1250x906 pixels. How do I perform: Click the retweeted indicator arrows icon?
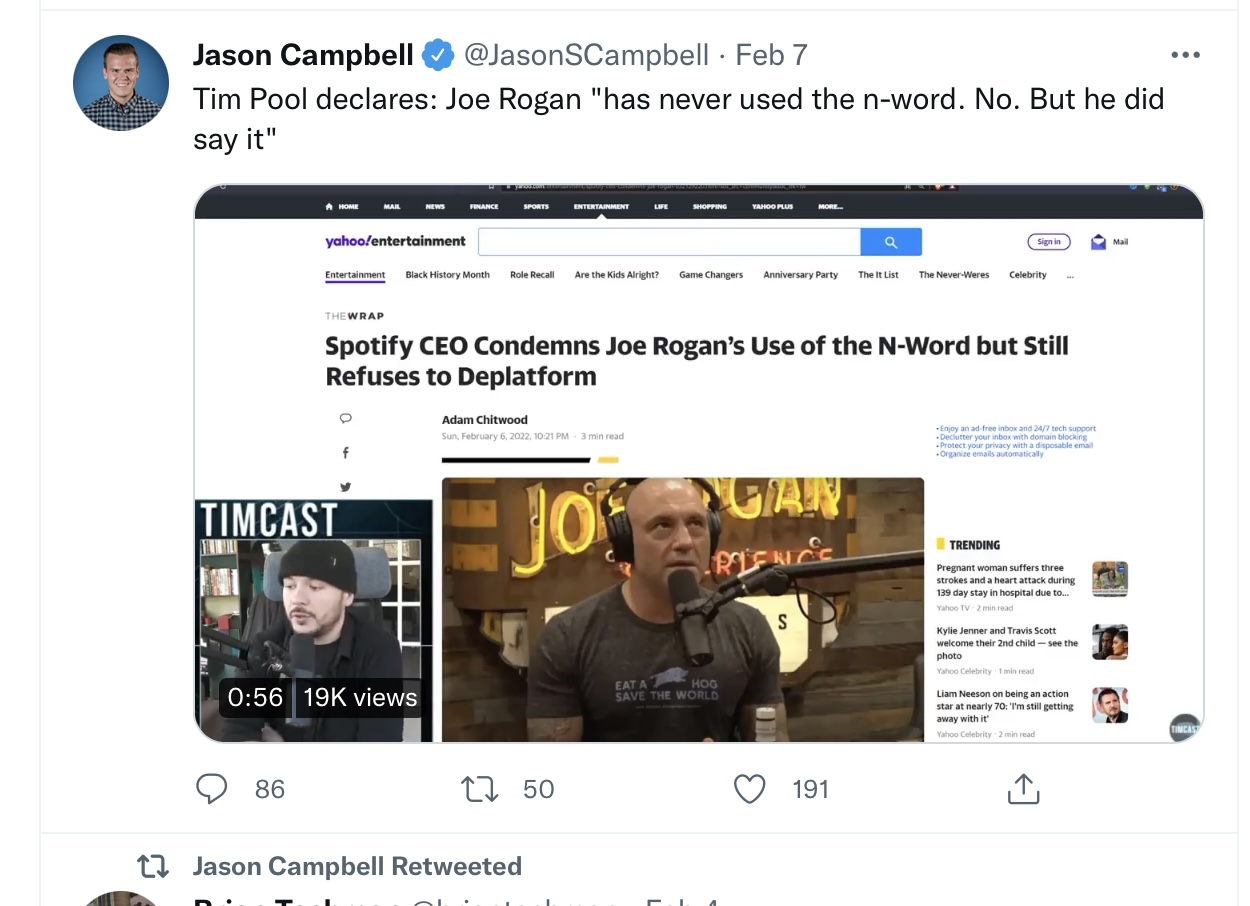[x=152, y=866]
